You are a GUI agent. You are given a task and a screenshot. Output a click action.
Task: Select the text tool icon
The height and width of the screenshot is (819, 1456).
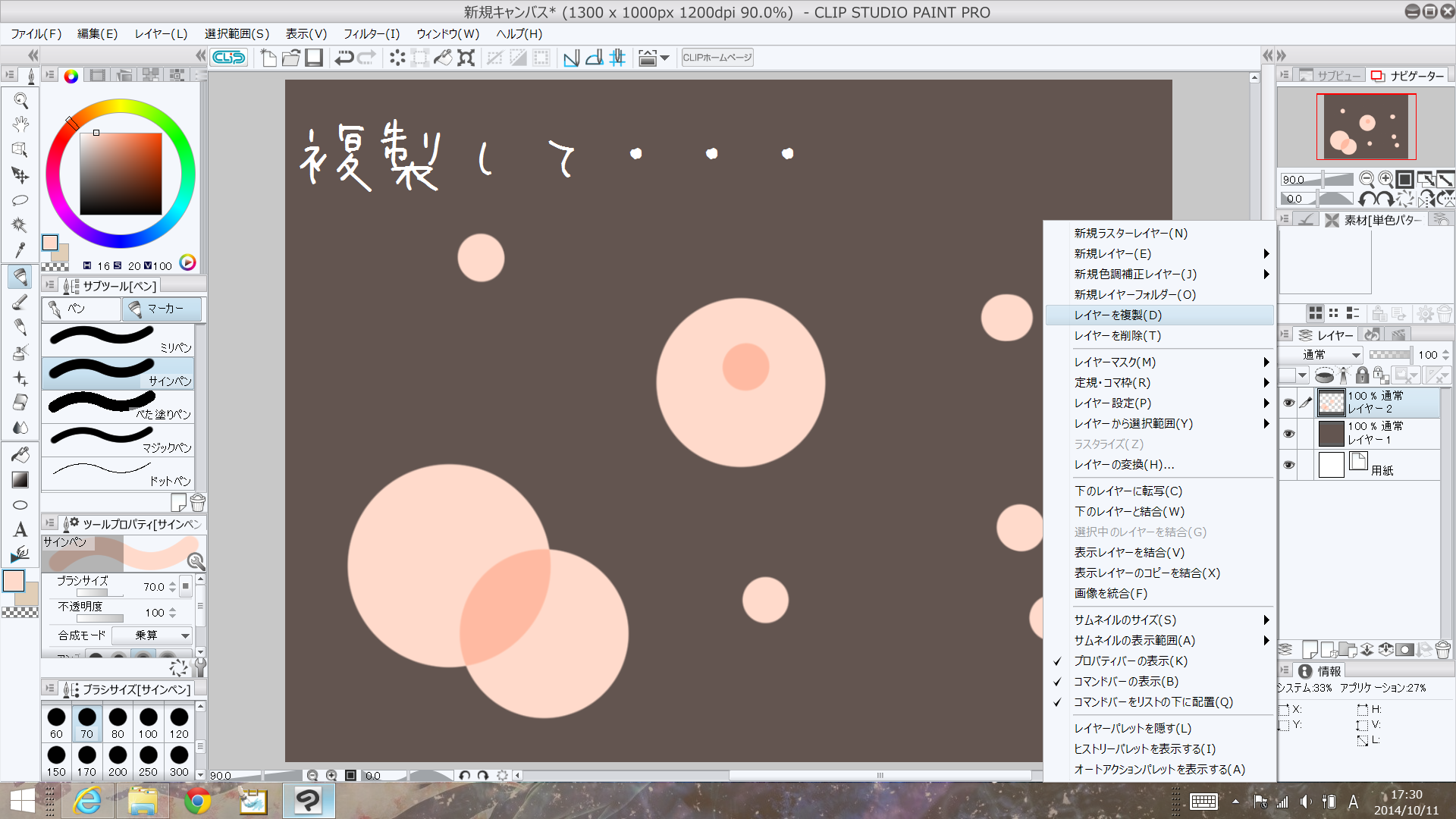(x=20, y=529)
